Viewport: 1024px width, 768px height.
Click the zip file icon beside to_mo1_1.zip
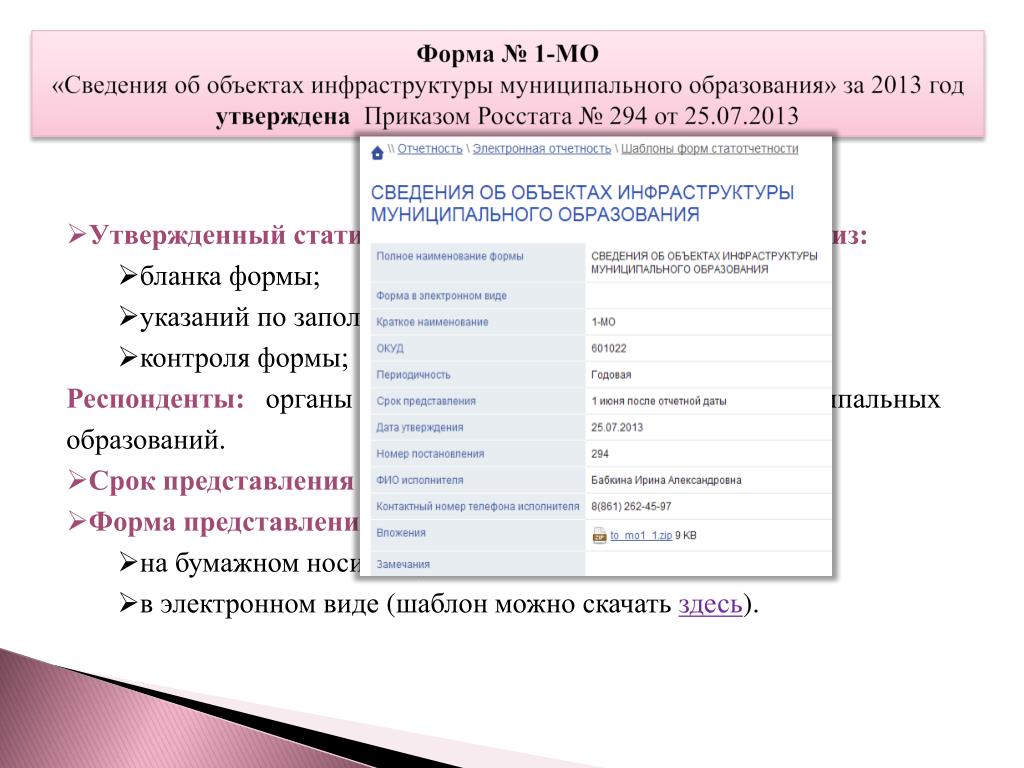[x=599, y=536]
